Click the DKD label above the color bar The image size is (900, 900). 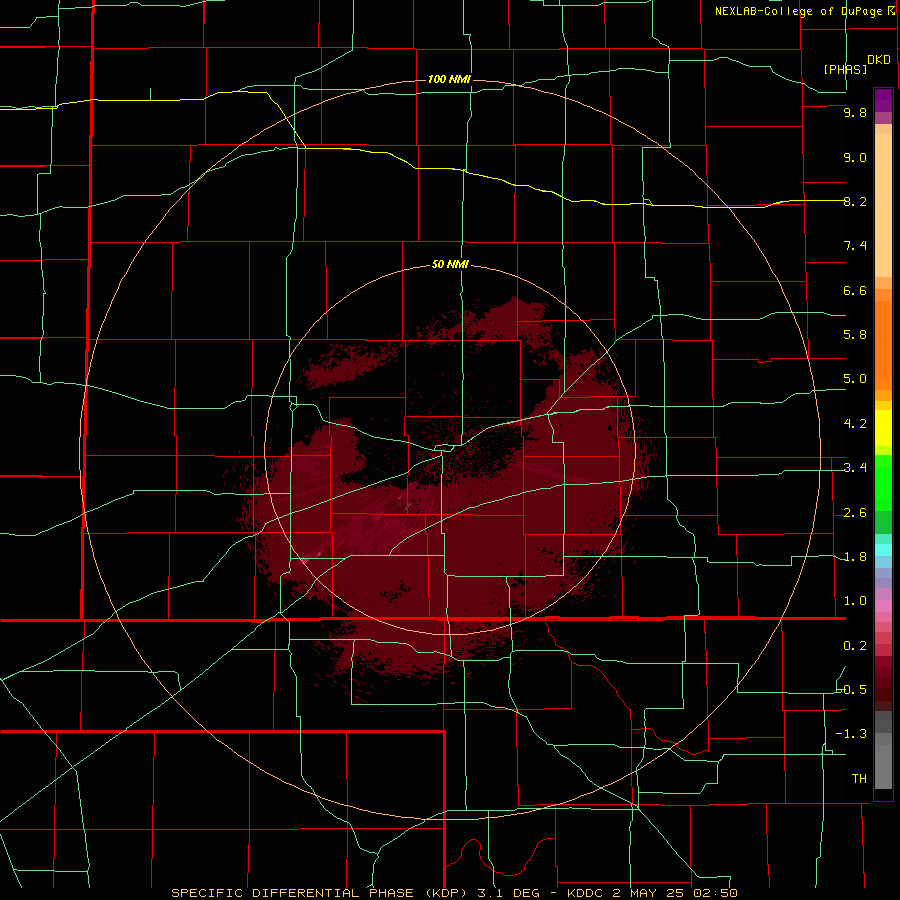click(879, 59)
